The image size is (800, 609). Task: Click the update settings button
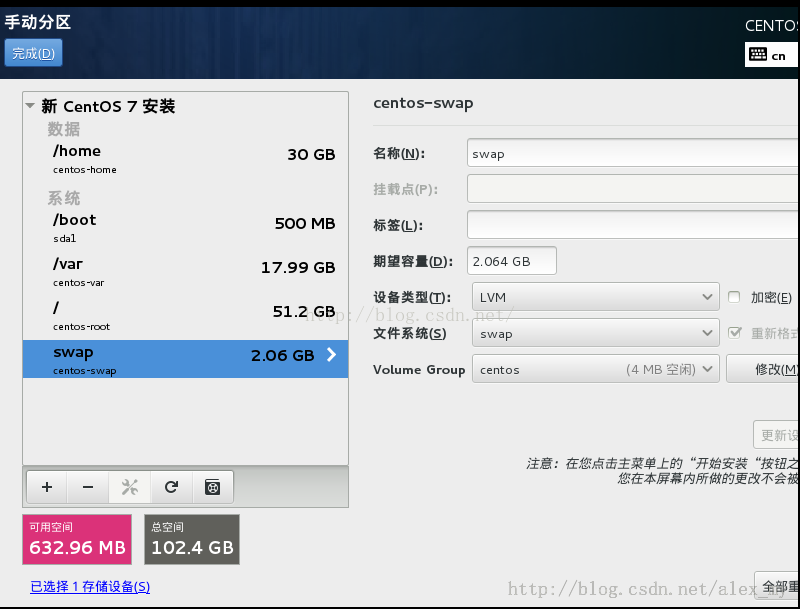(777, 435)
